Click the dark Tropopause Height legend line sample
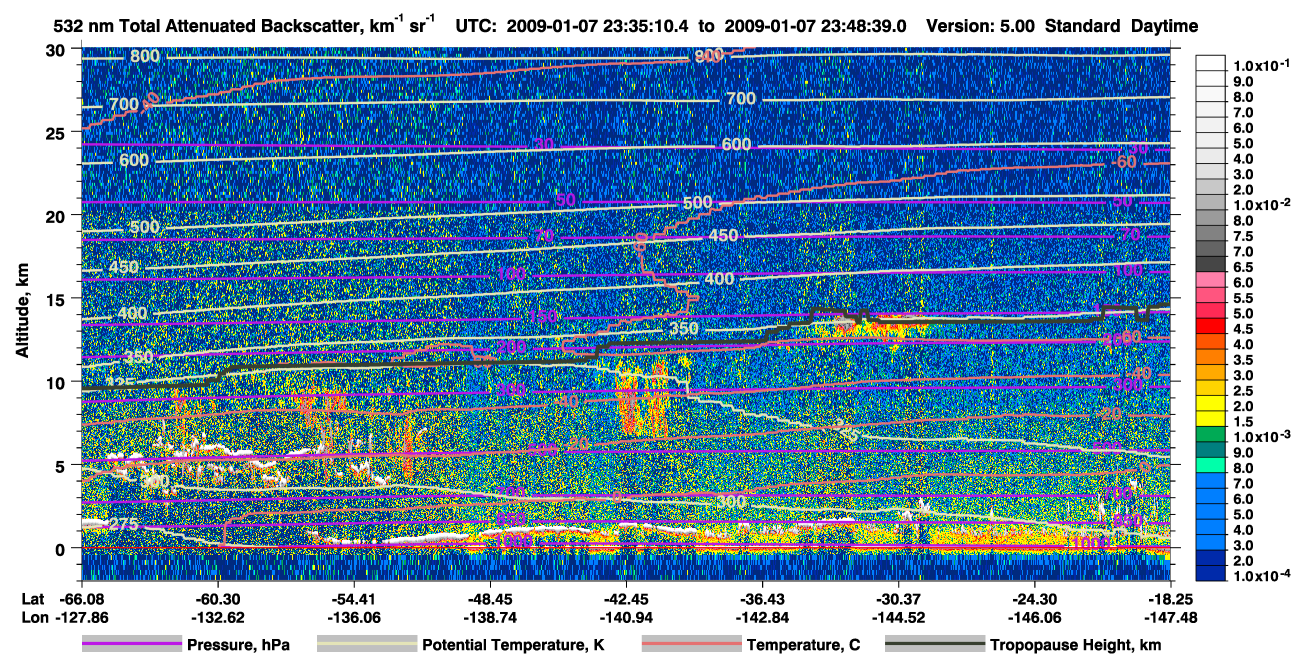 [x=935, y=645]
